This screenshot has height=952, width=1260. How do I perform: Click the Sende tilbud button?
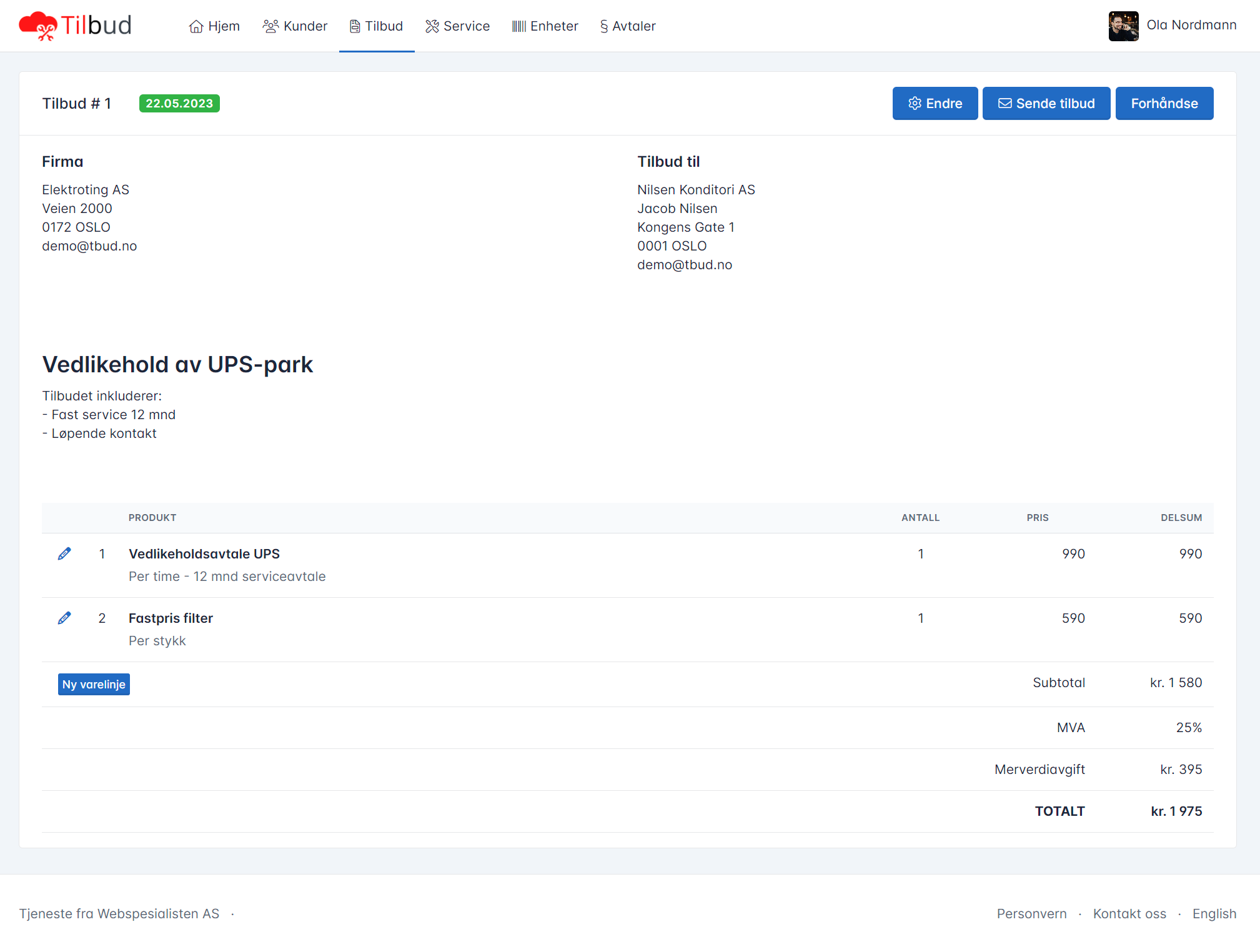point(1046,104)
